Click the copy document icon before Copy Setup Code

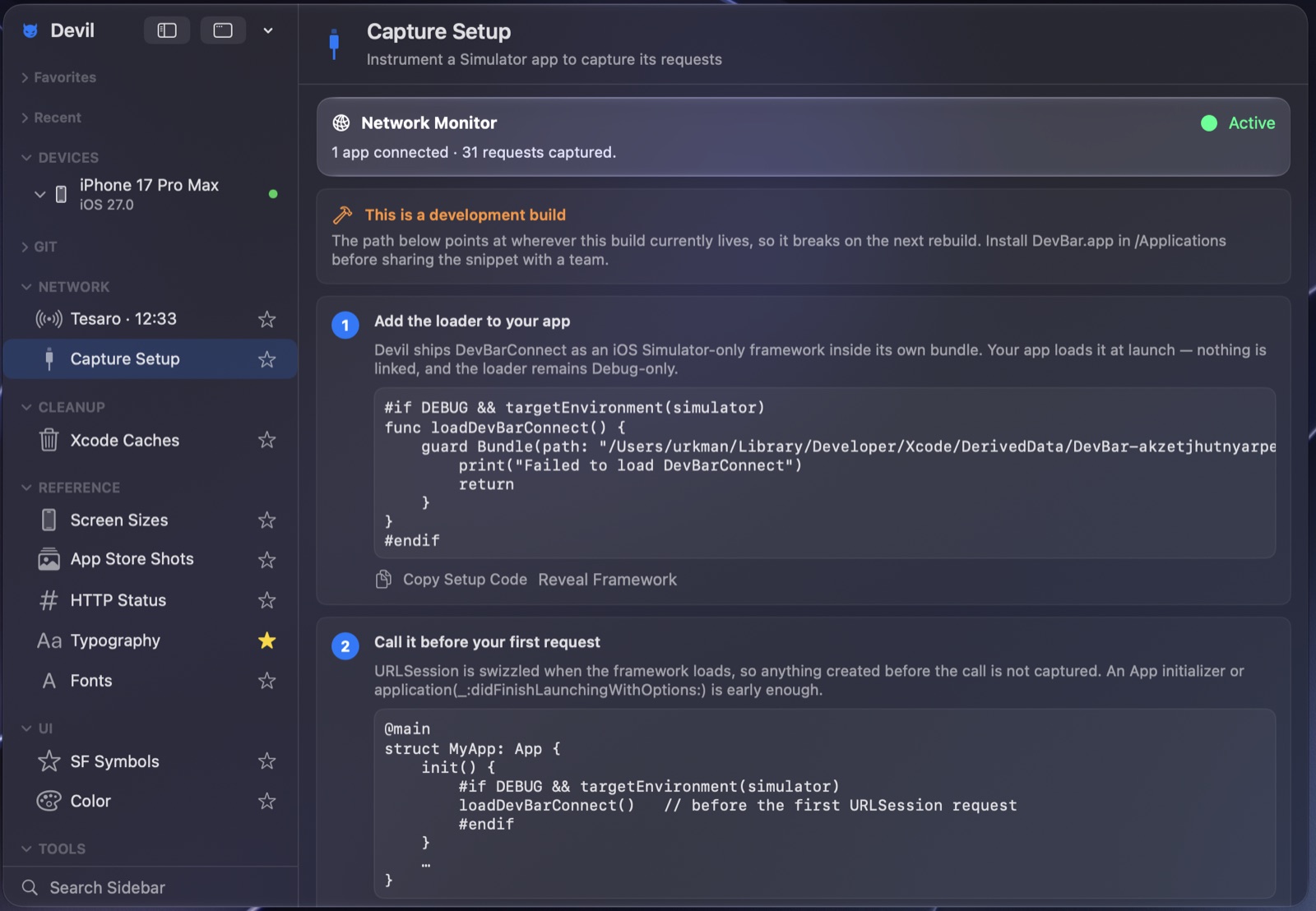click(x=383, y=580)
